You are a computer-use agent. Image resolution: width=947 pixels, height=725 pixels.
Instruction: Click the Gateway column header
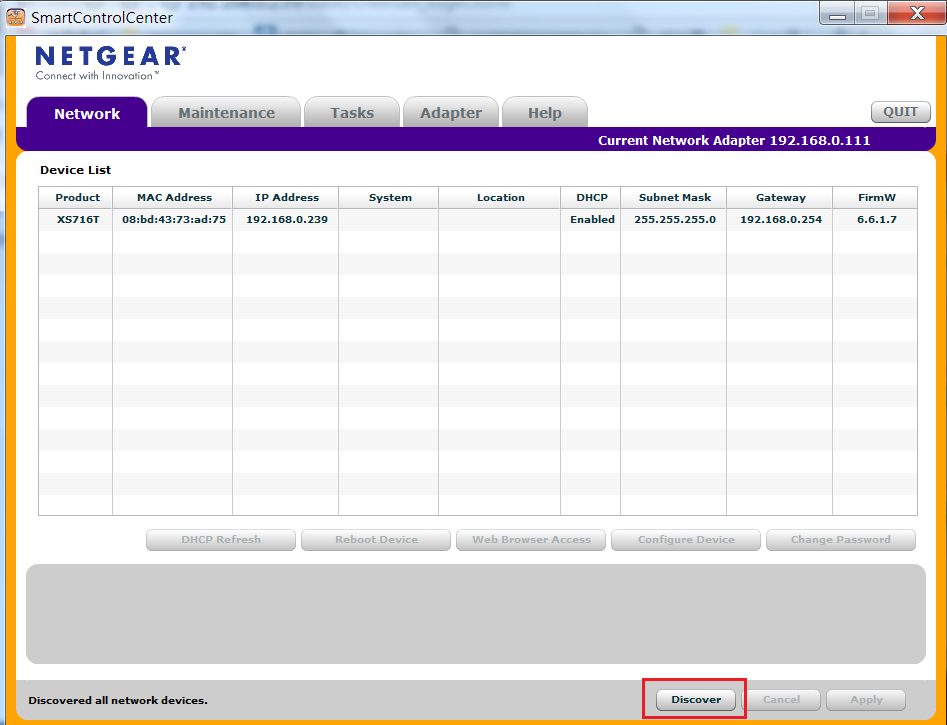(x=780, y=198)
